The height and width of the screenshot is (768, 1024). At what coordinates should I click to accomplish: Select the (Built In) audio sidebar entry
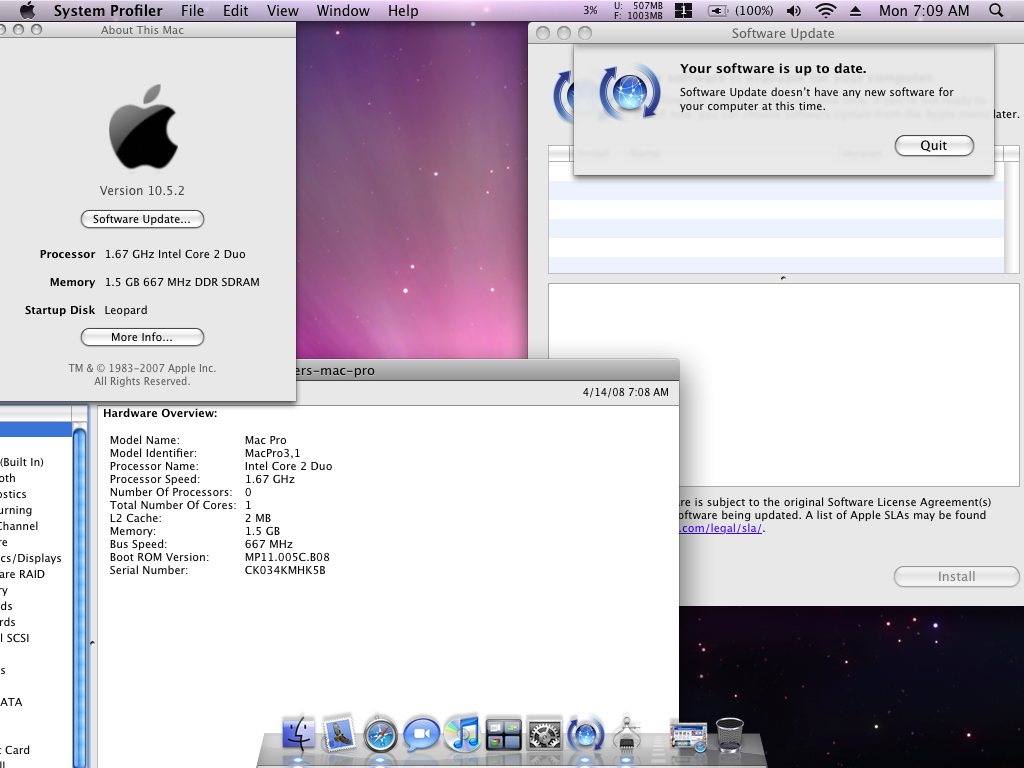(22, 462)
